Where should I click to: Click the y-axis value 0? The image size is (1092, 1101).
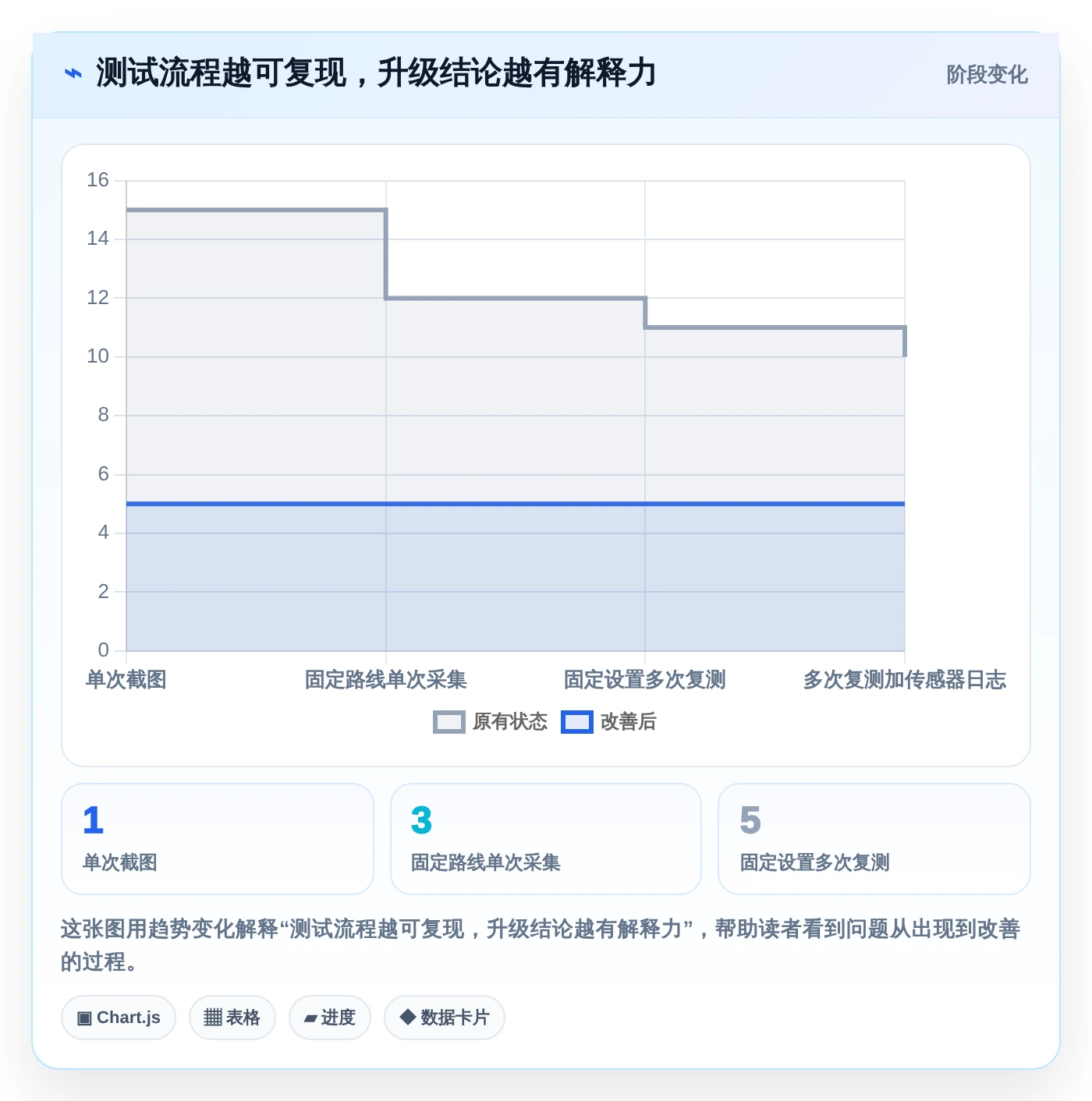click(x=103, y=650)
